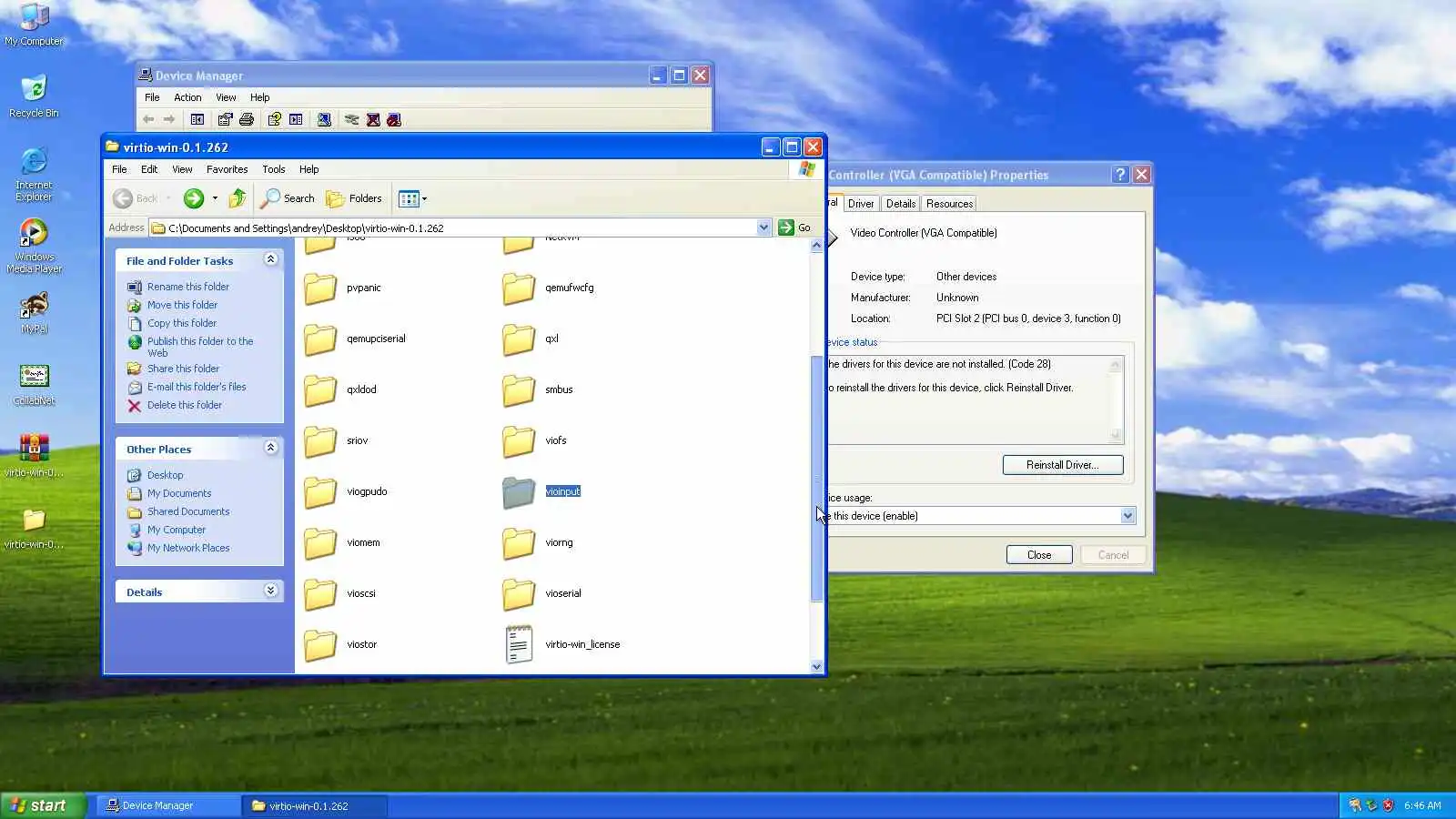Select the viofs folder

[x=535, y=440]
